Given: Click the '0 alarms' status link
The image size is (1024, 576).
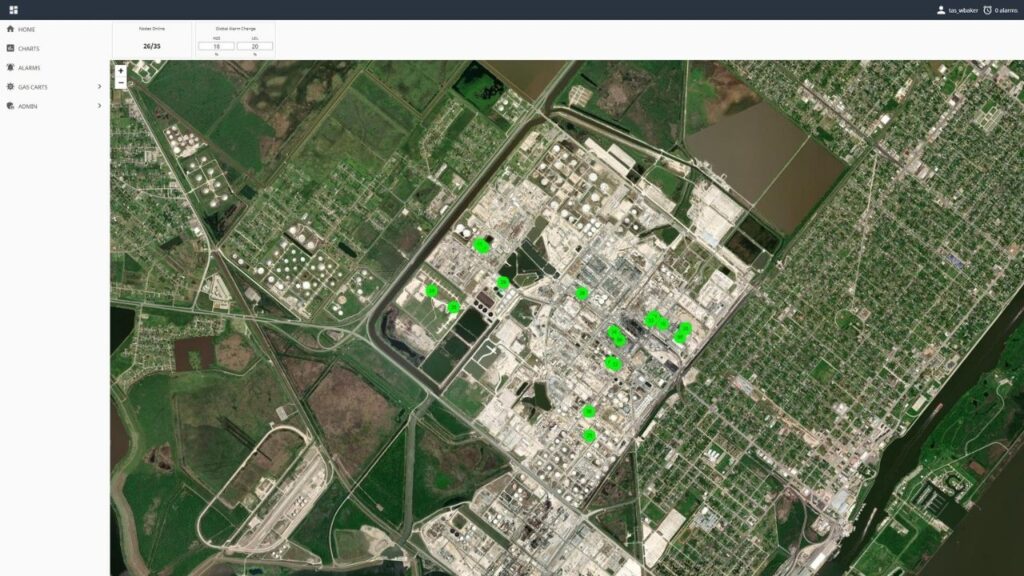Looking at the screenshot, I should click(x=1005, y=10).
